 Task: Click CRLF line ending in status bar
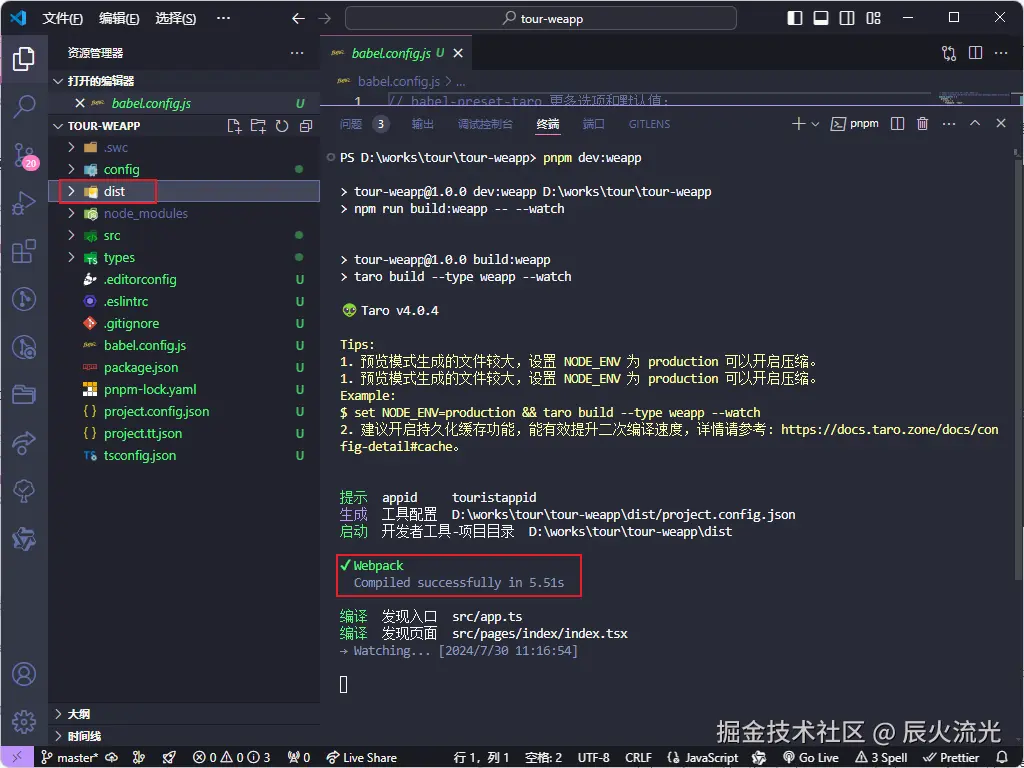(x=638, y=758)
